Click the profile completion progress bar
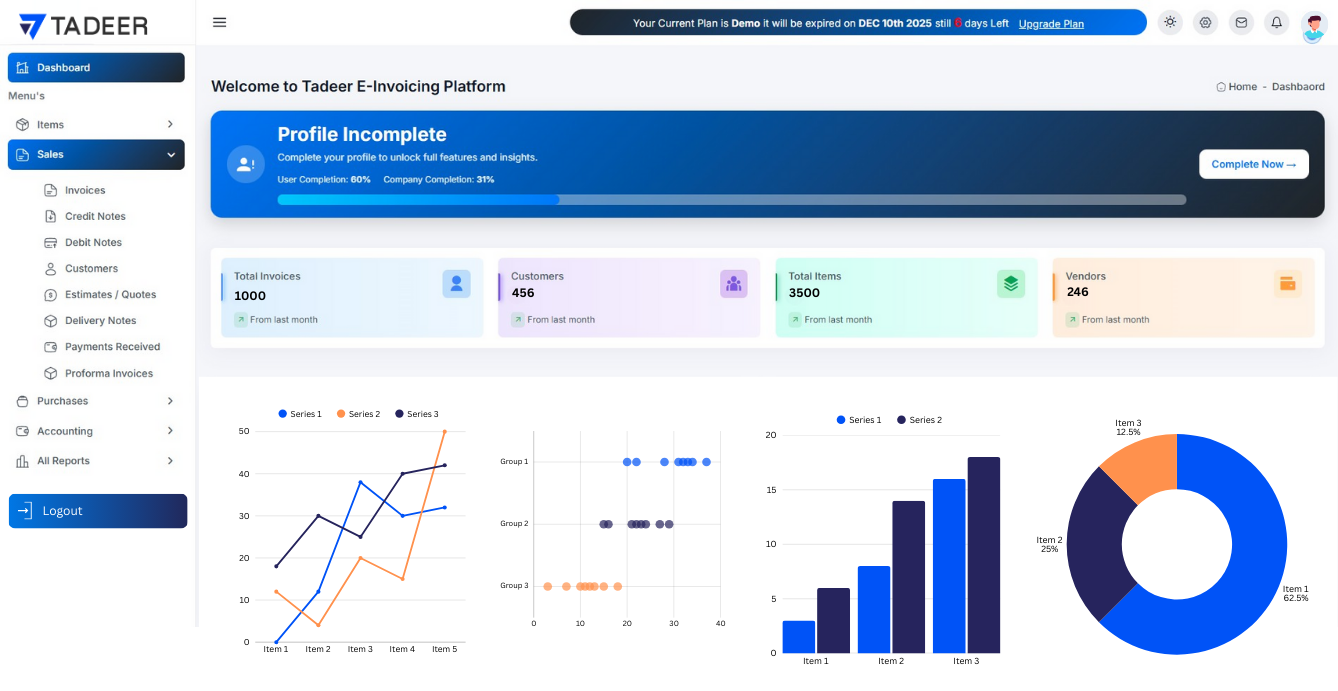 (x=731, y=200)
